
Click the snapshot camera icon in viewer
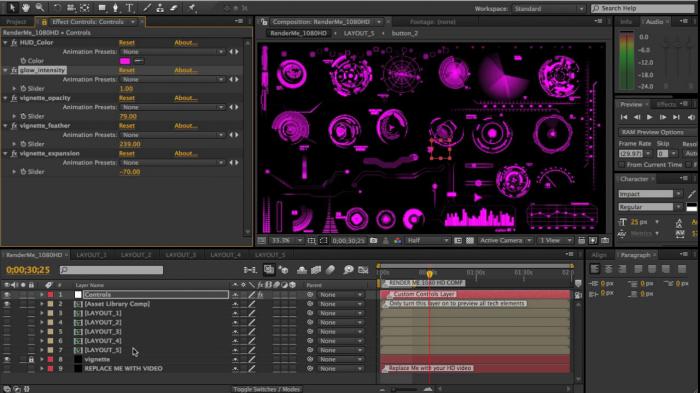(374, 240)
